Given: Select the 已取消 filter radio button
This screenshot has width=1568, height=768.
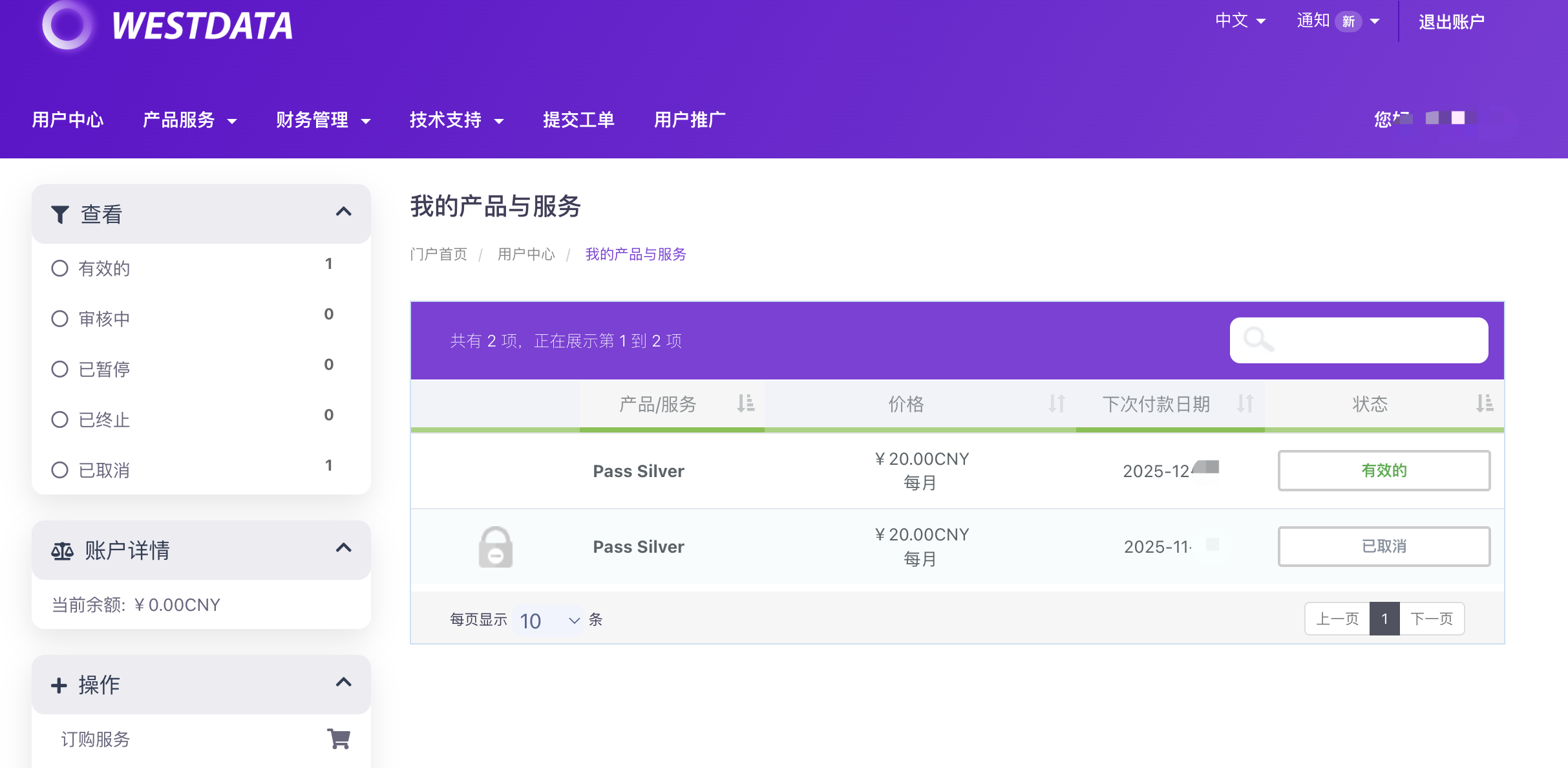Looking at the screenshot, I should [x=59, y=470].
